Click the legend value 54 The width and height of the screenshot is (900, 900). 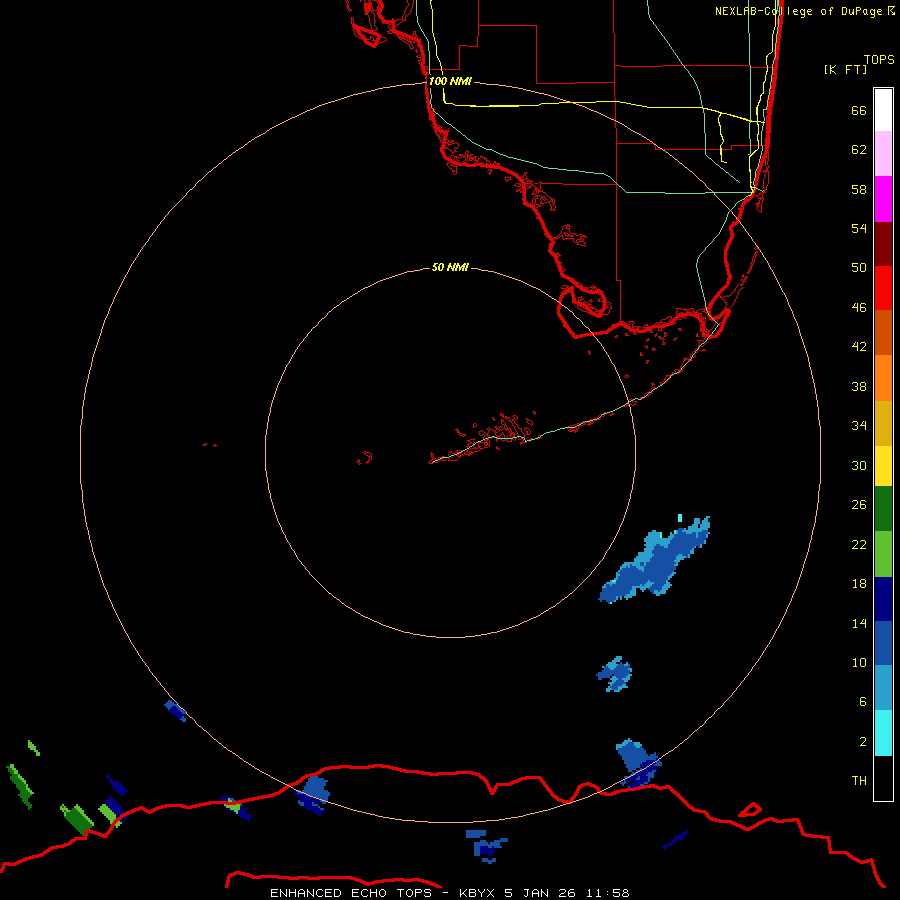[x=859, y=228]
